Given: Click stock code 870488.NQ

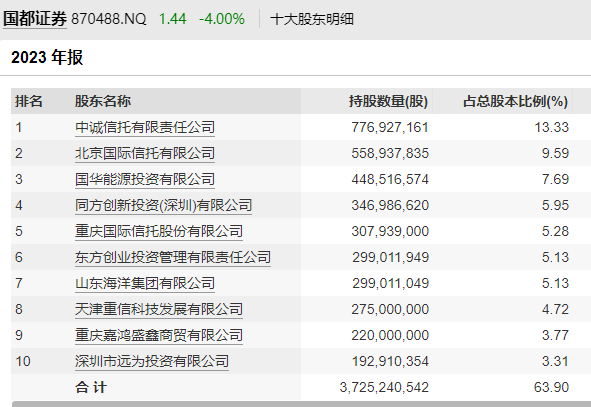Looking at the screenshot, I should click(x=109, y=19).
